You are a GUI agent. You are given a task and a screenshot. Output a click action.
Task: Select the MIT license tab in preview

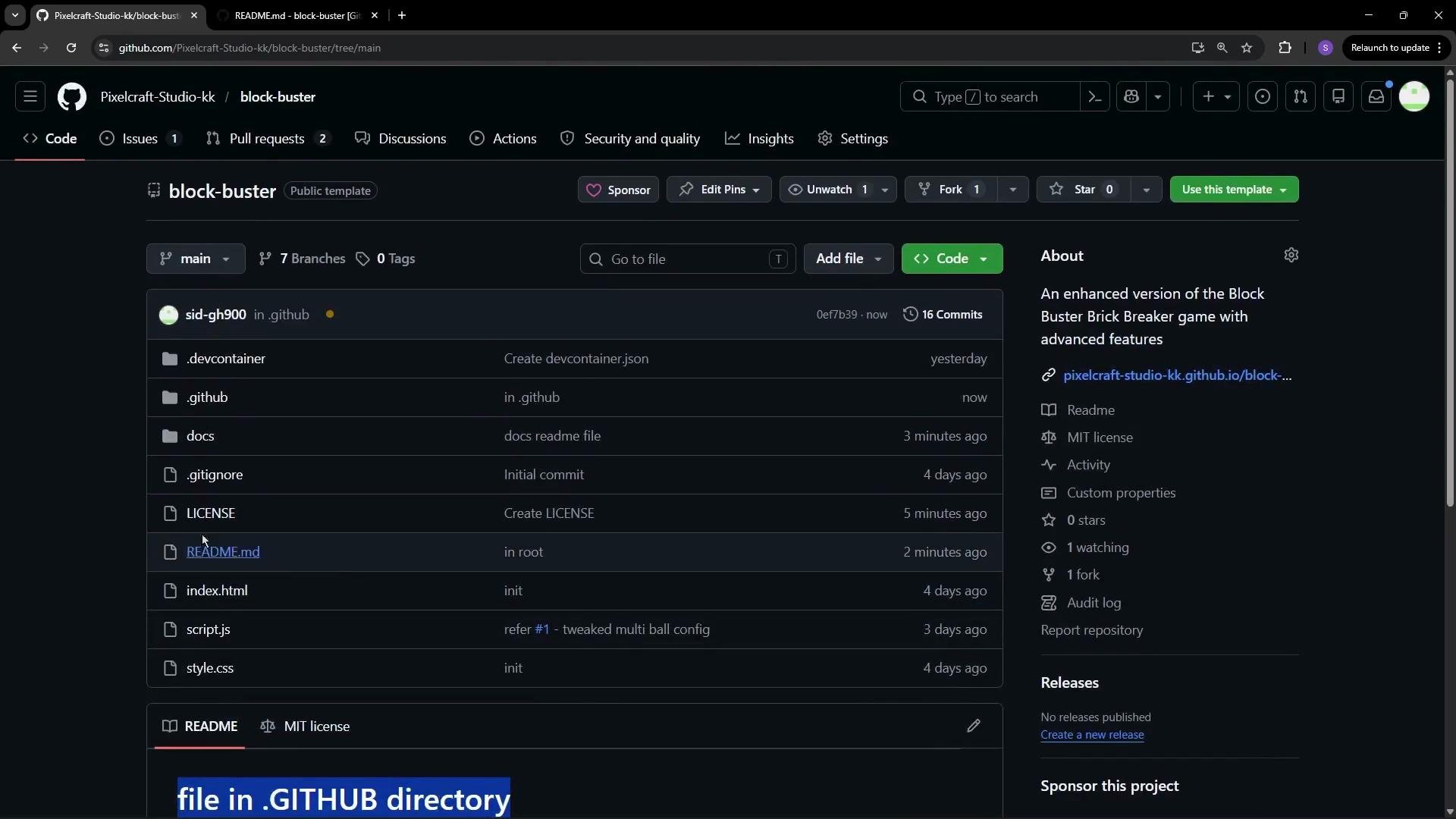[305, 726]
